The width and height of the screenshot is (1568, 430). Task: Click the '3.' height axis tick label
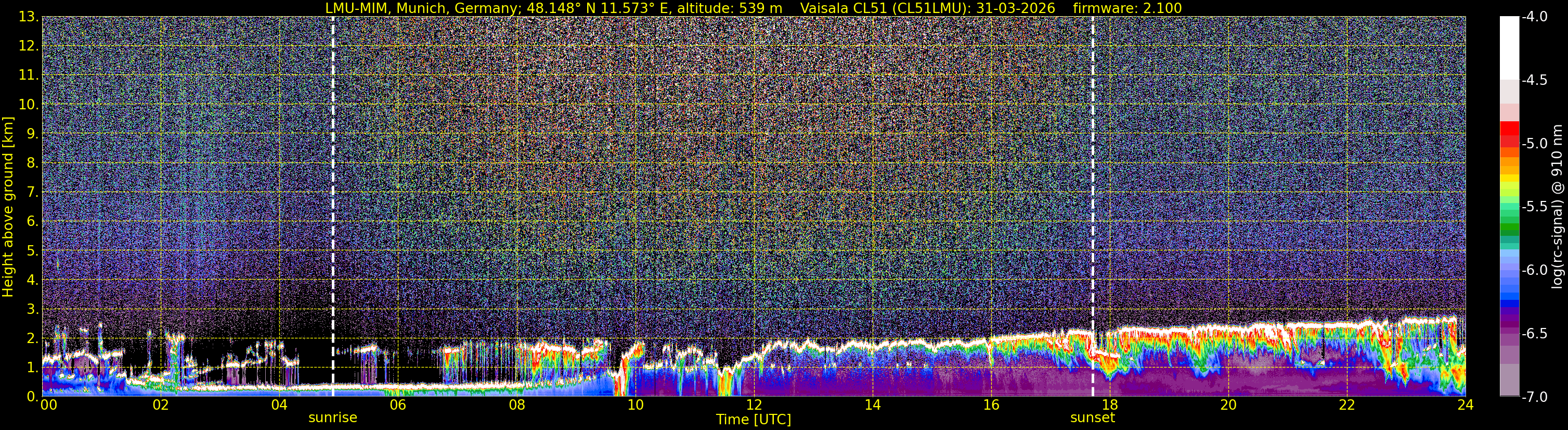32,309
